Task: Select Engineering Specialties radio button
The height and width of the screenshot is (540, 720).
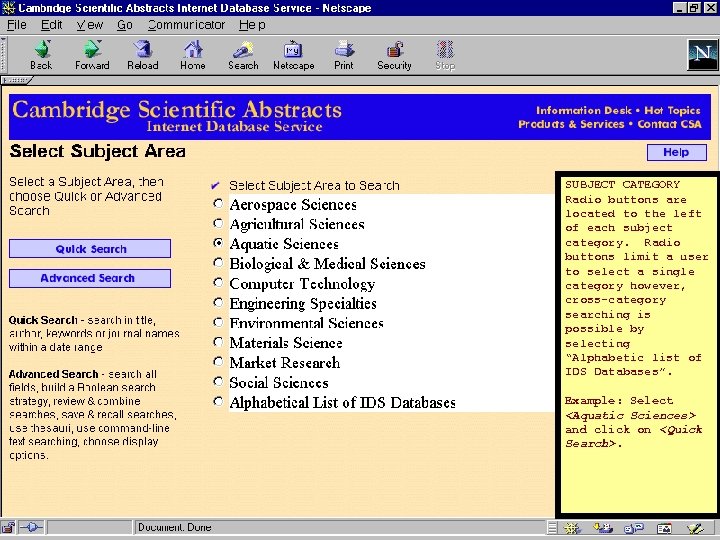Action: pos(218,303)
